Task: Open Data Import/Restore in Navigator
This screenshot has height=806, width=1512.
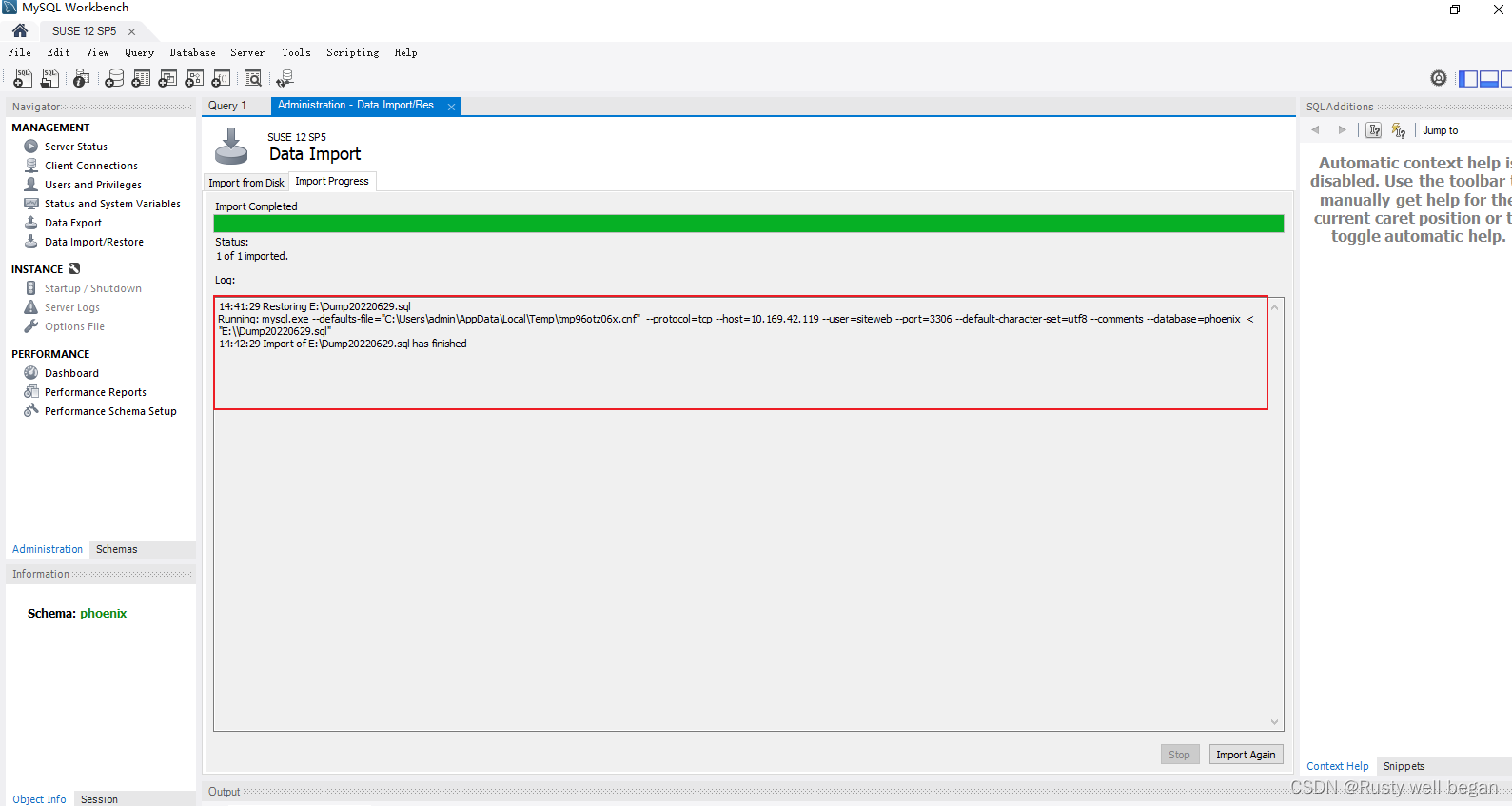Action: [94, 242]
